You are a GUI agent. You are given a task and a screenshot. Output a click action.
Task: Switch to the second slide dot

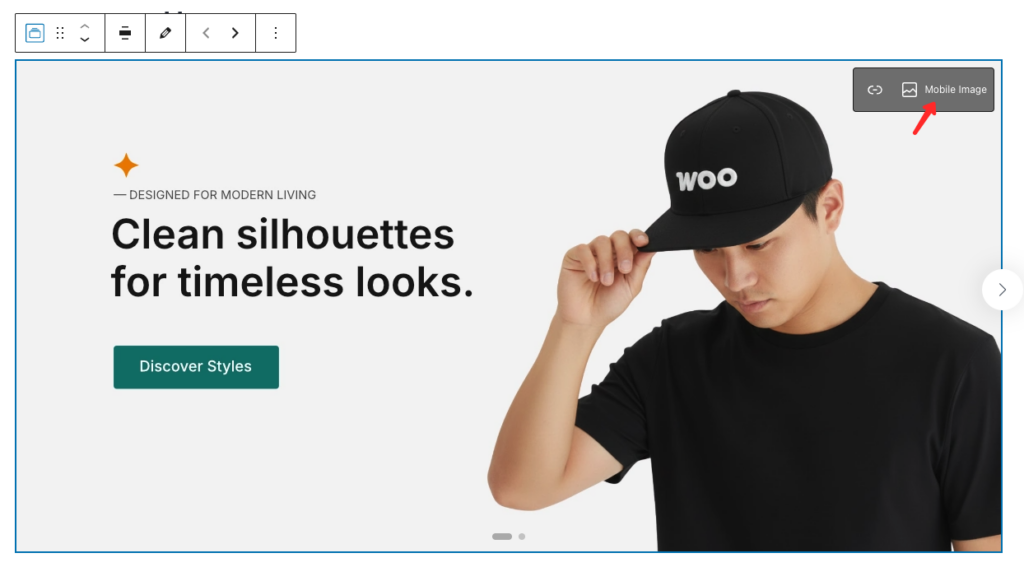click(522, 536)
